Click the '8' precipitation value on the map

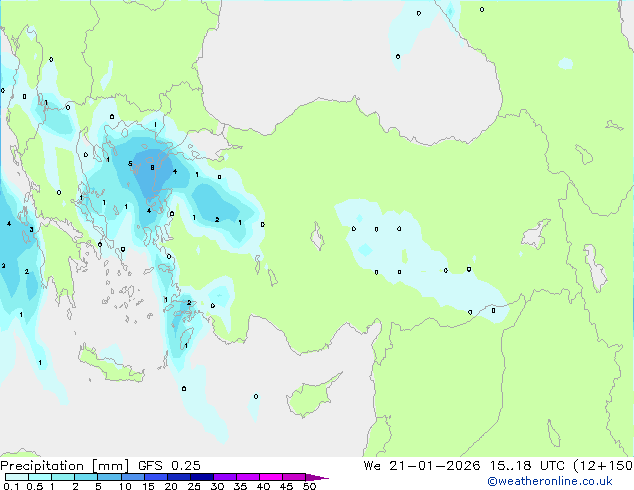(152, 167)
